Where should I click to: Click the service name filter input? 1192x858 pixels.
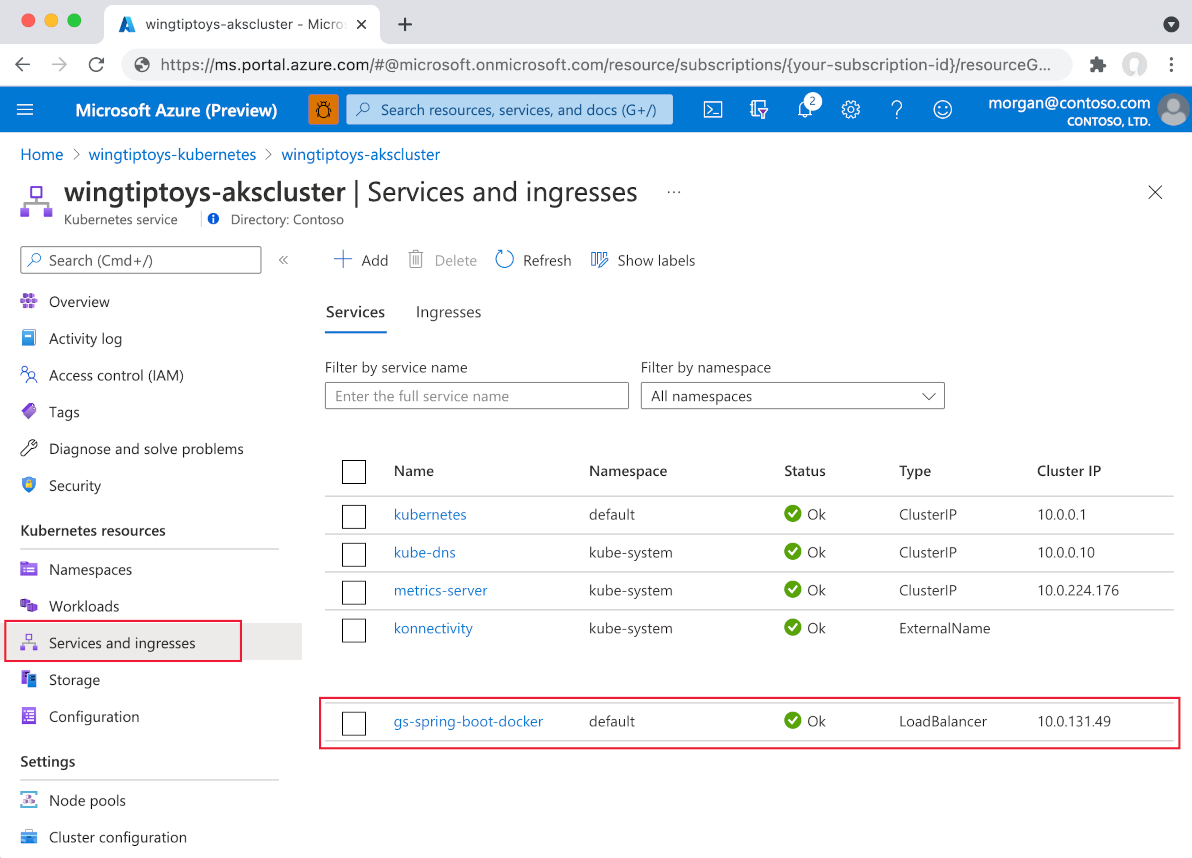477,395
